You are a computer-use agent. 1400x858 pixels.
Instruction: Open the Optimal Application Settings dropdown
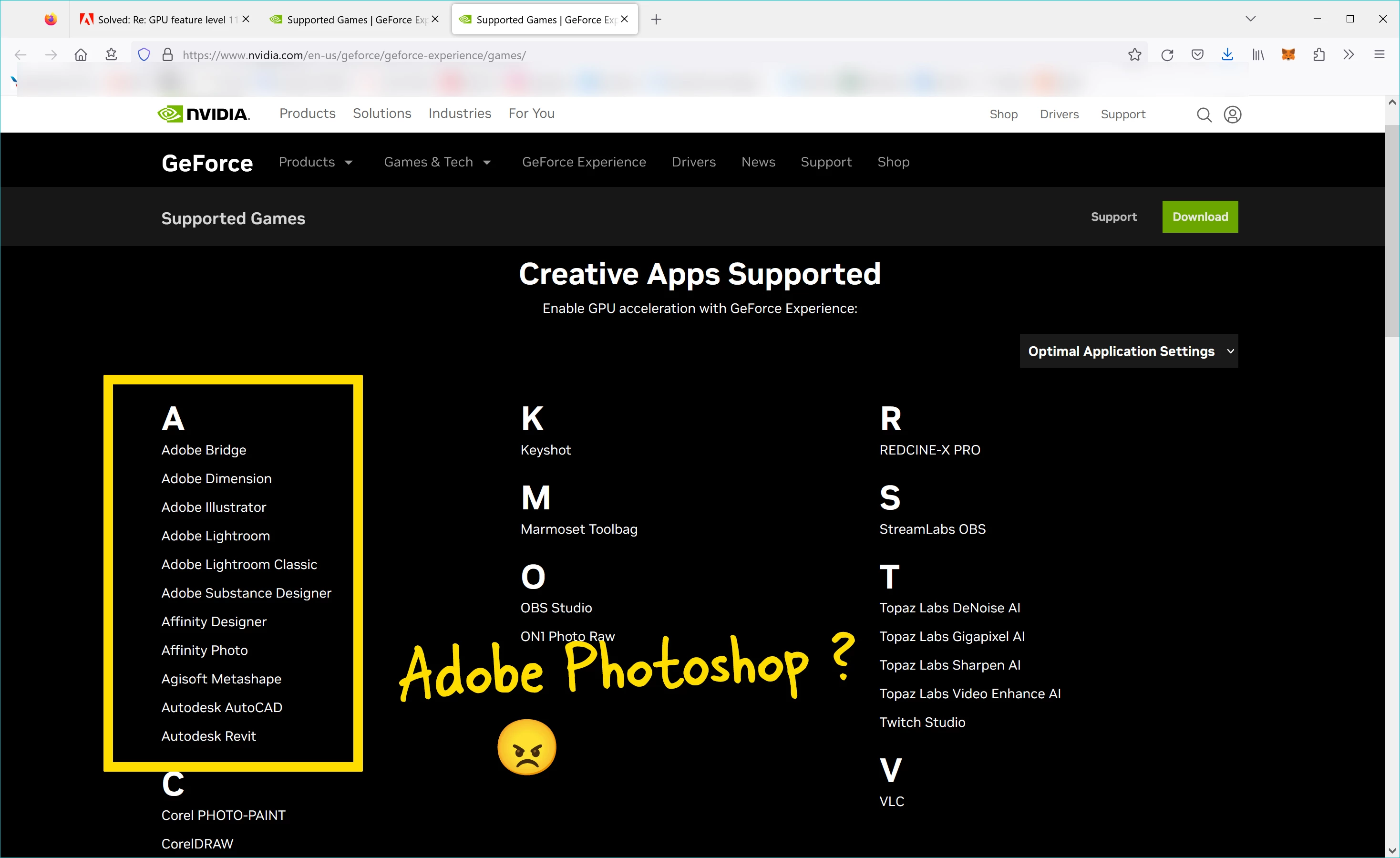click(1128, 351)
